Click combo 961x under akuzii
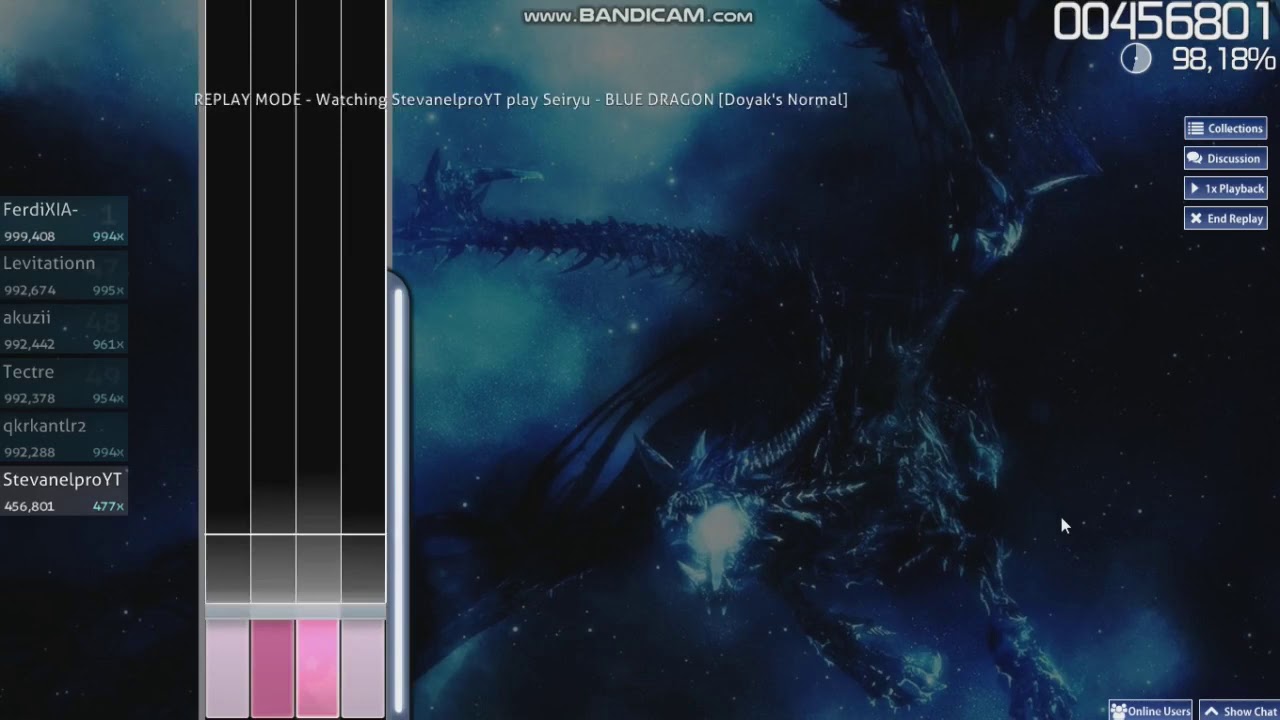 tap(108, 344)
